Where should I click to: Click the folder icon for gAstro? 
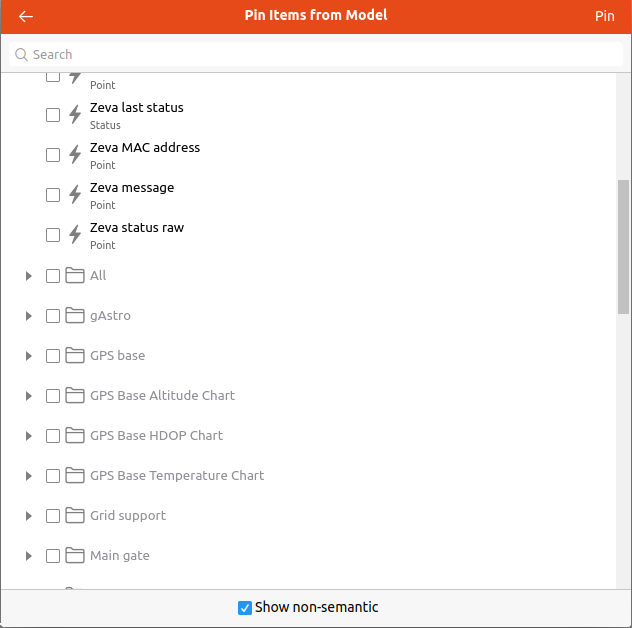click(x=75, y=316)
